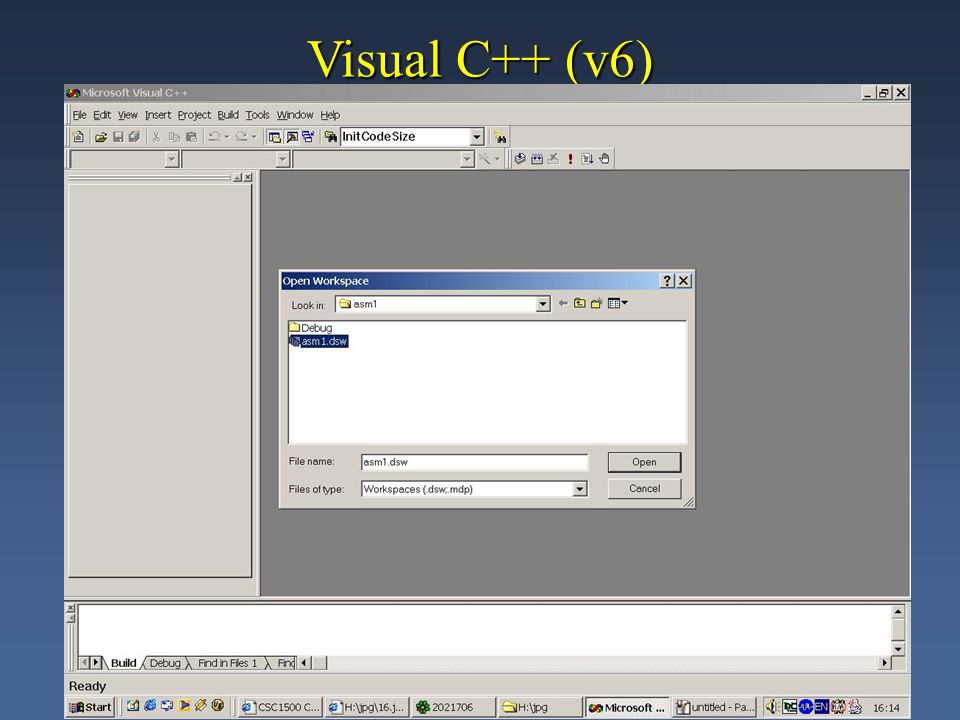Image resolution: width=960 pixels, height=720 pixels.
Task: Click the Find in Files binoculars icon
Action: (x=331, y=137)
